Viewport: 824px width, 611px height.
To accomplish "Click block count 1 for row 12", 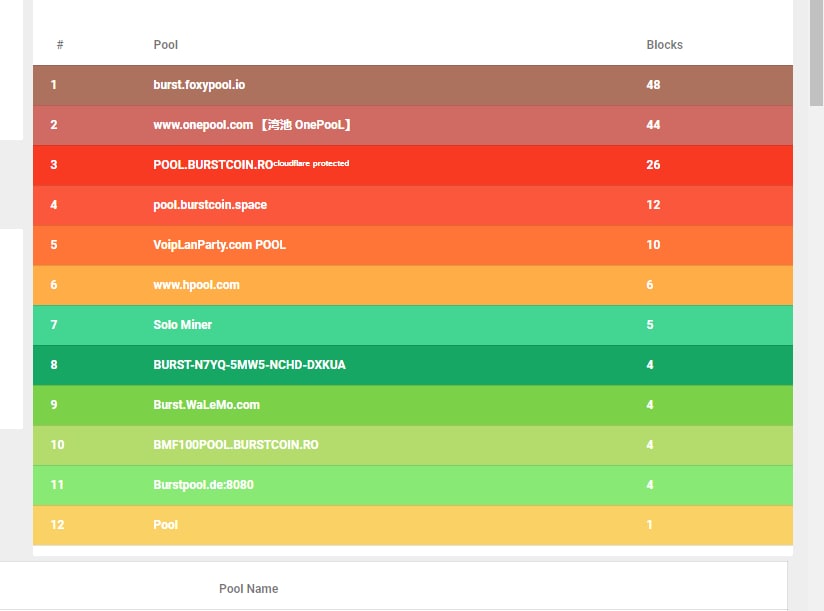I will click(650, 524).
